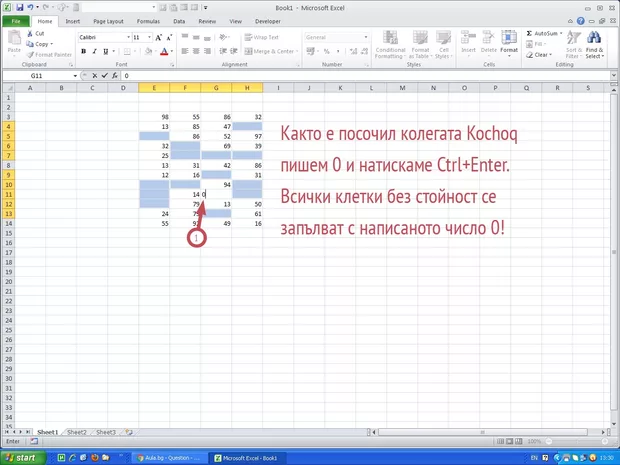
Task: Click the Delete cells button
Action: [x=489, y=43]
